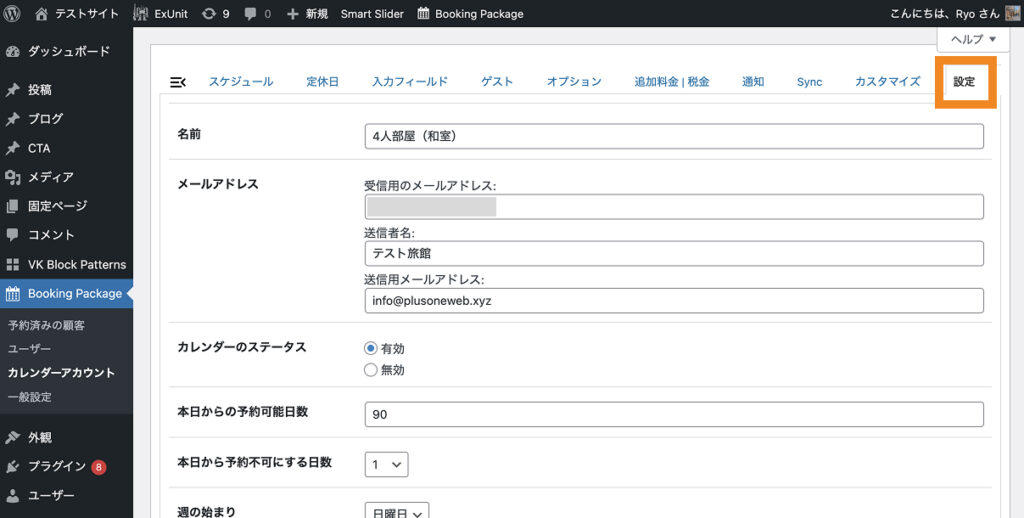This screenshot has height=518, width=1024.
Task: Switch to the 追加料金 | 税金 tab
Action: [671, 82]
